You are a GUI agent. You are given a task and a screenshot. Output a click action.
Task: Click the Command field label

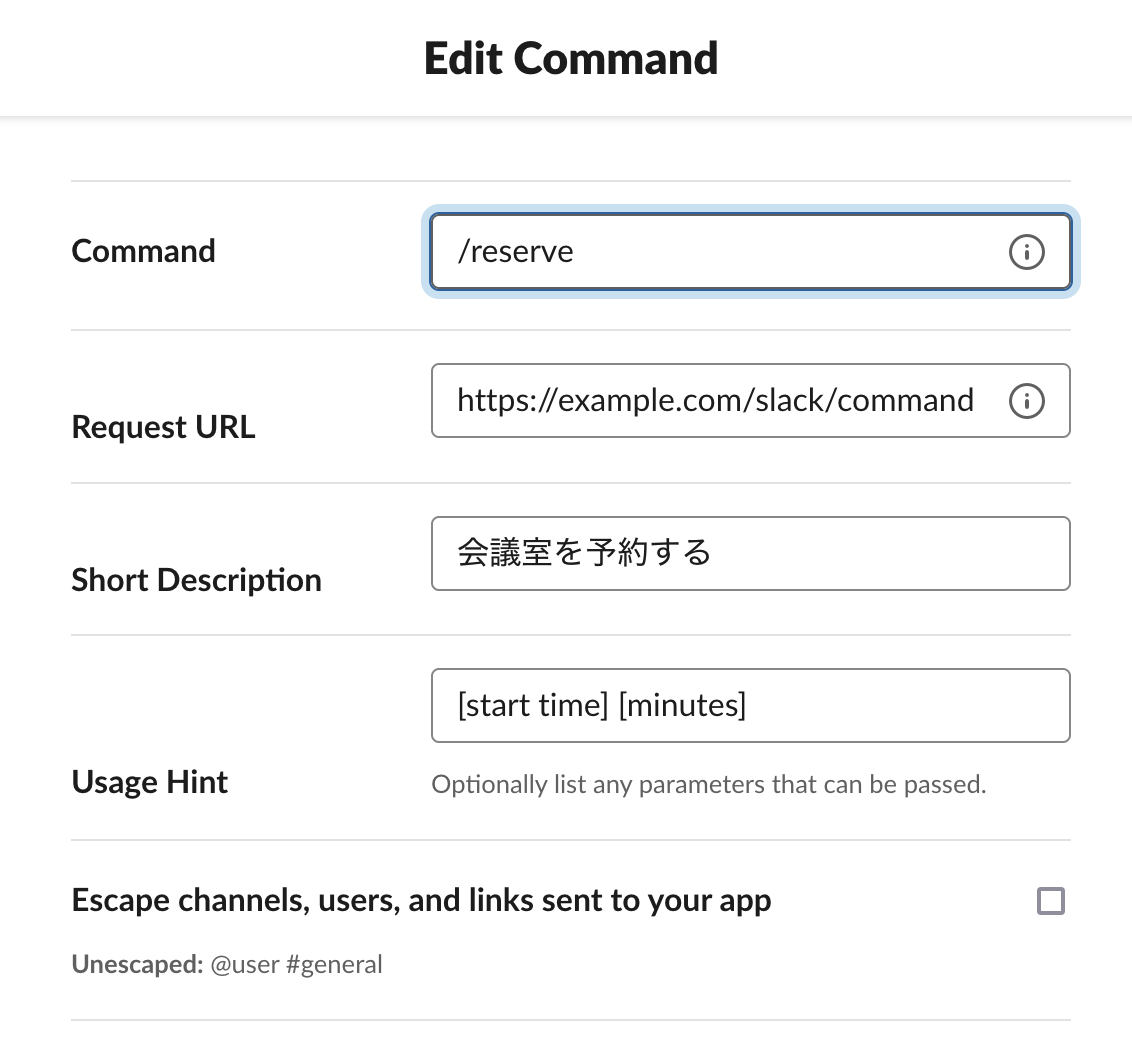(x=143, y=252)
